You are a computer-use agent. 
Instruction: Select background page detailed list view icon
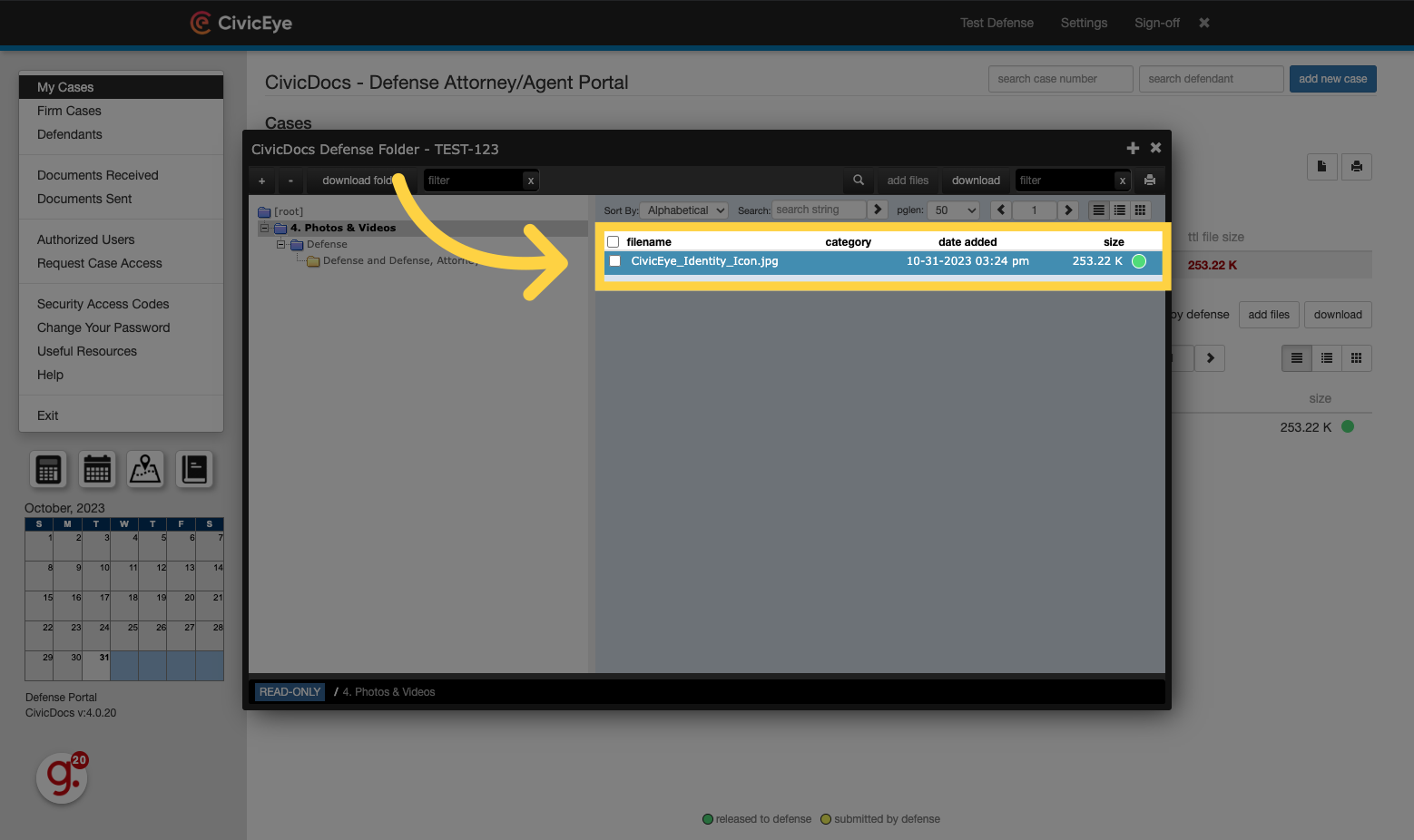[1297, 358]
